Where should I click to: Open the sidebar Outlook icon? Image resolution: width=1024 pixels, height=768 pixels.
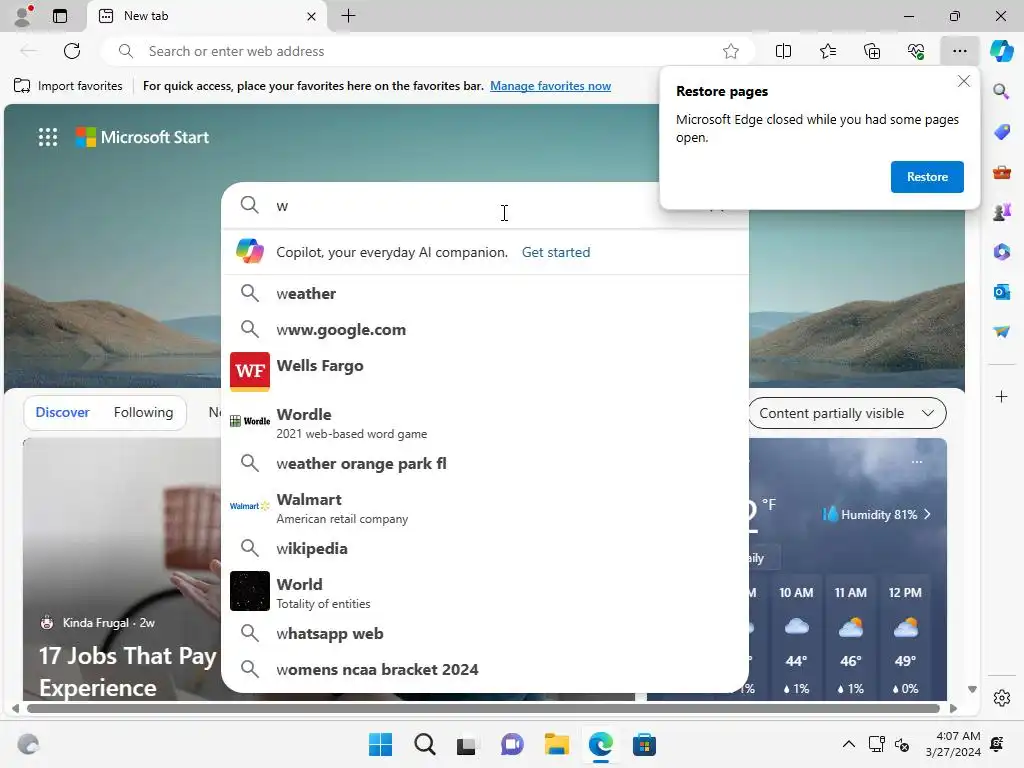click(x=1001, y=291)
